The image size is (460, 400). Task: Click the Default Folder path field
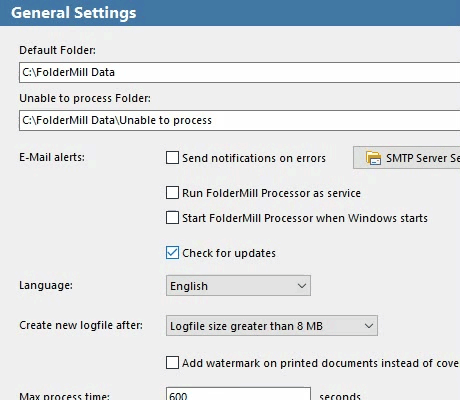click(x=239, y=72)
